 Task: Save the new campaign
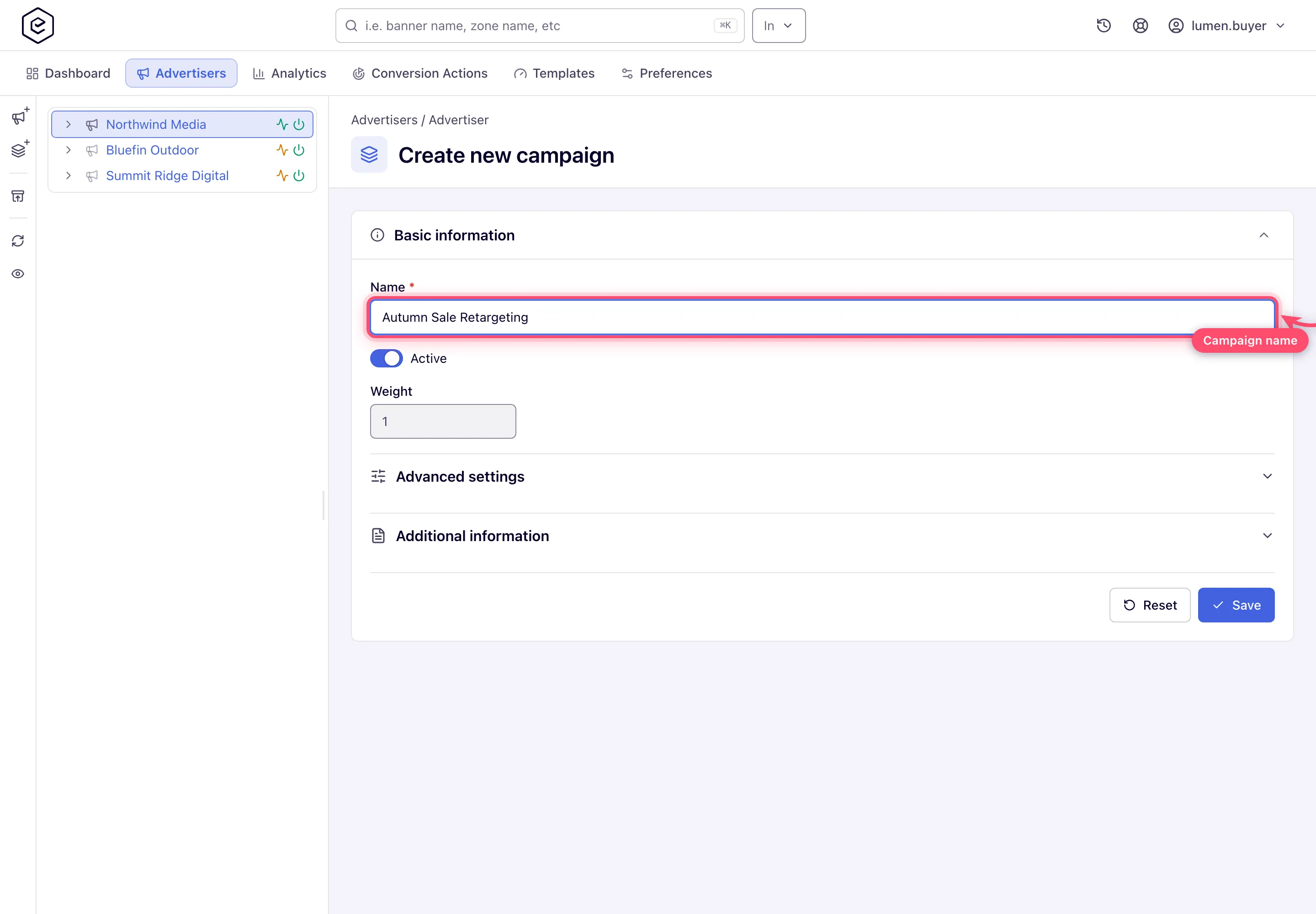coord(1236,606)
